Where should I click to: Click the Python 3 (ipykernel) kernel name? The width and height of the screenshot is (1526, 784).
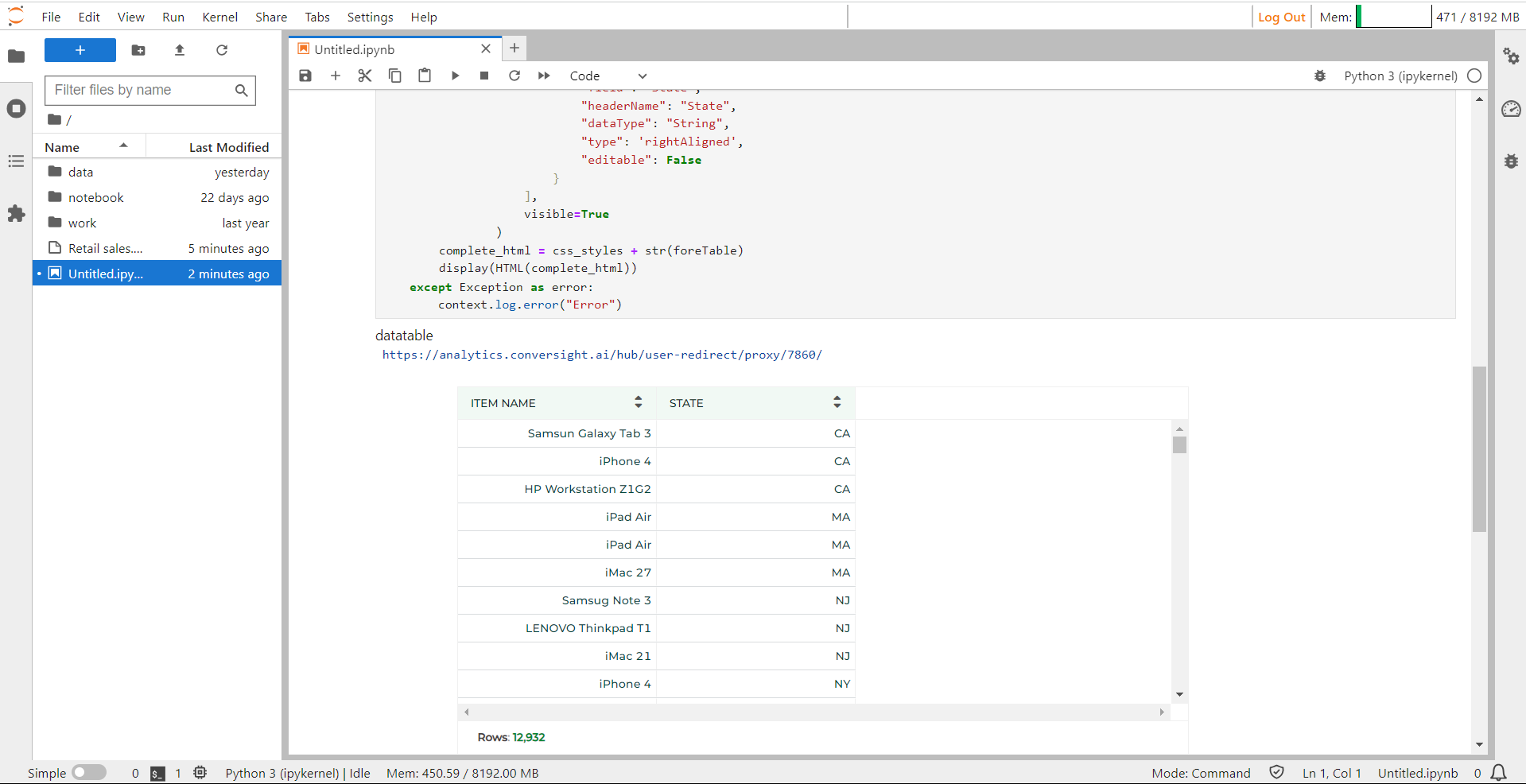(x=1400, y=76)
